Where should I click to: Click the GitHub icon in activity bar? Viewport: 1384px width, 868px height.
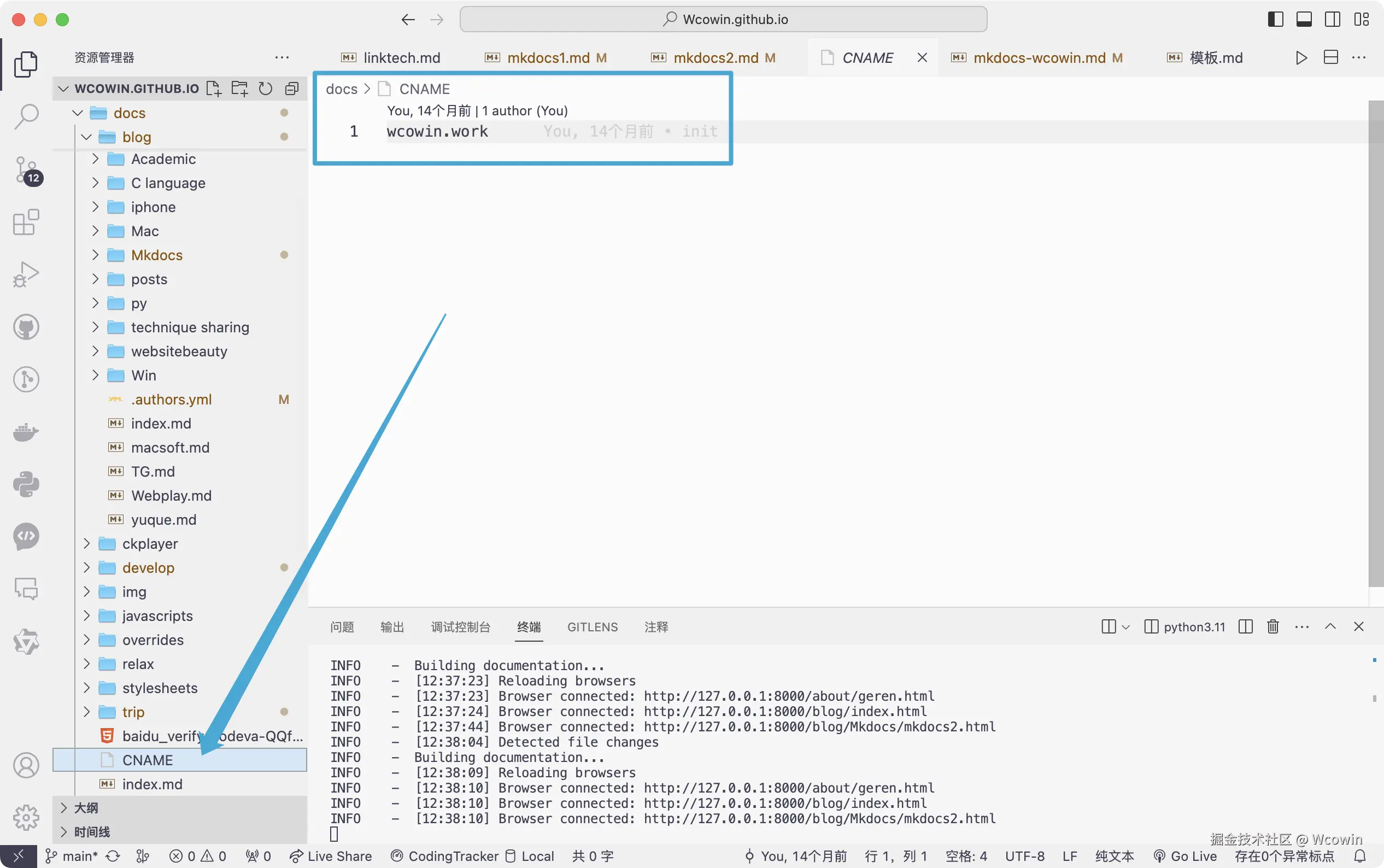coord(26,327)
